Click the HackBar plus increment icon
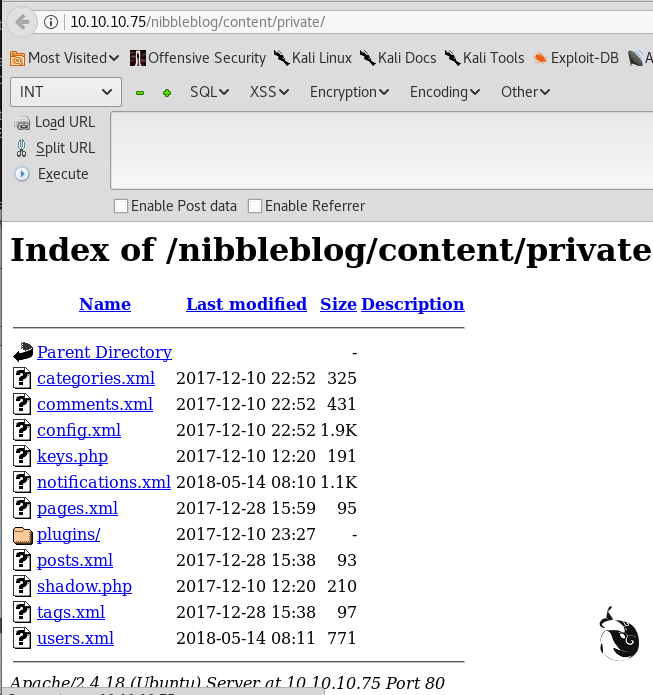The image size is (653, 695). (167, 92)
